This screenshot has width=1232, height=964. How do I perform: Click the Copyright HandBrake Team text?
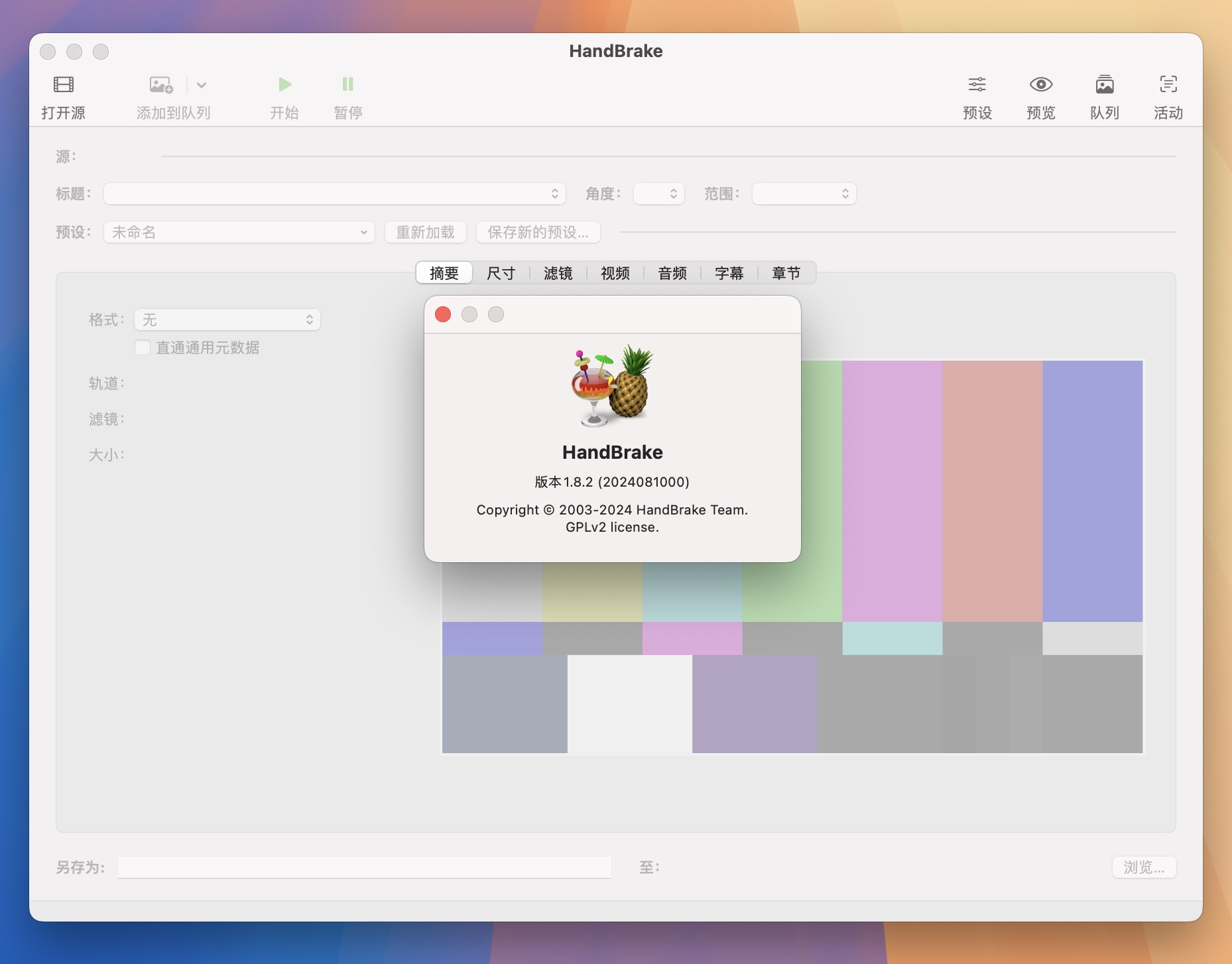click(613, 510)
